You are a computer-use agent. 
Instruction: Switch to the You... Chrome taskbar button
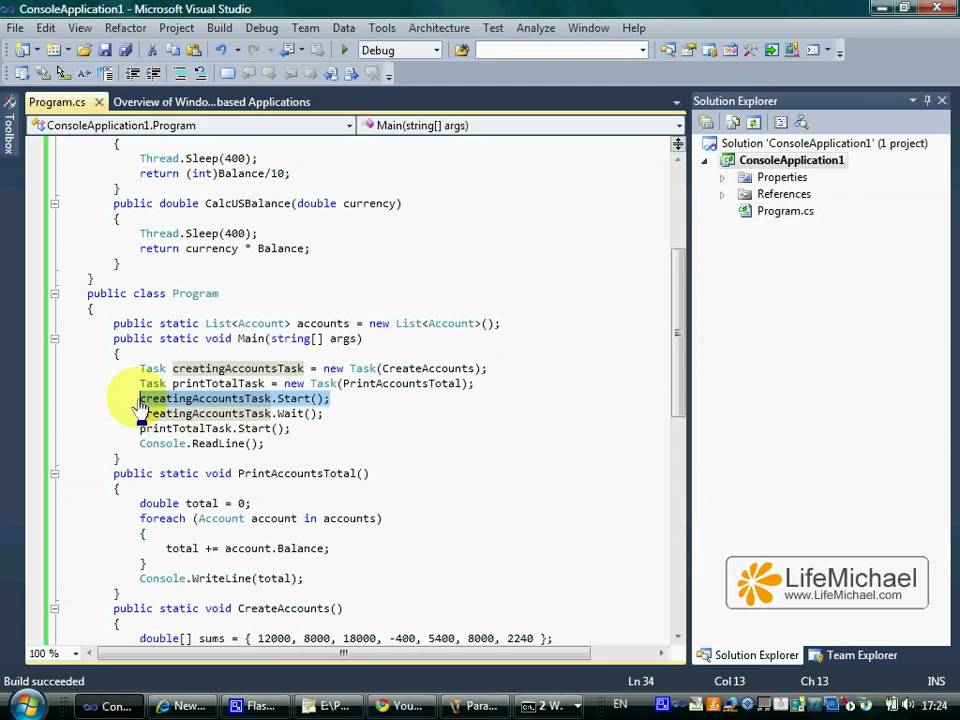(402, 706)
